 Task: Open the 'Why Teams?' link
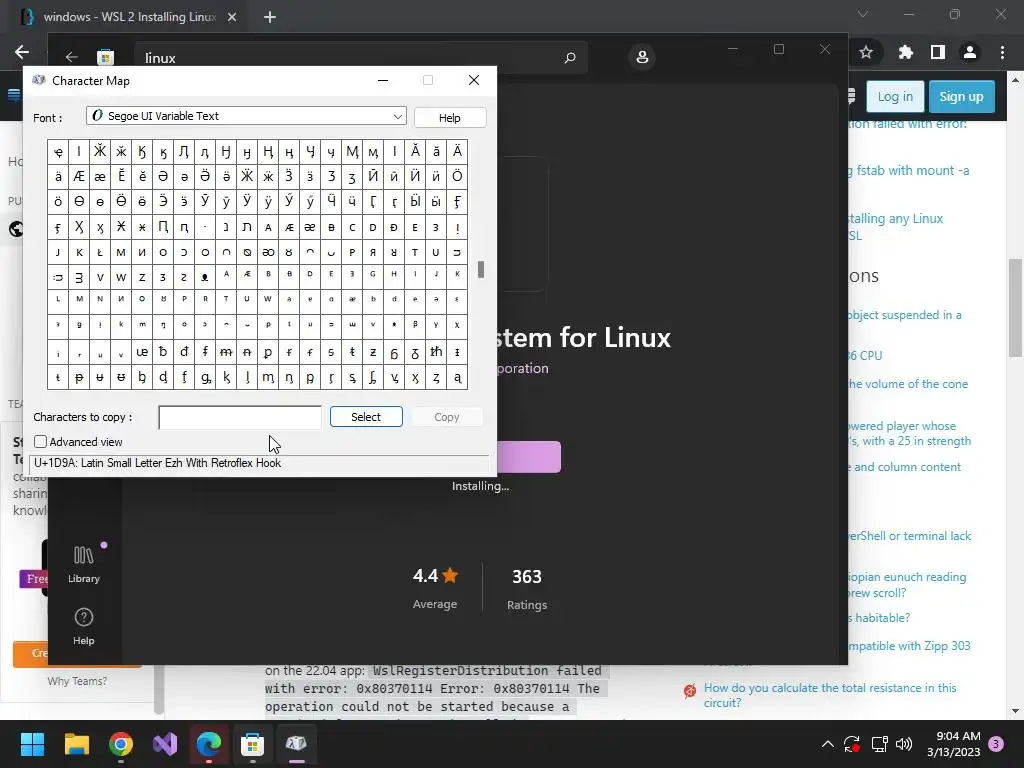[77, 681]
